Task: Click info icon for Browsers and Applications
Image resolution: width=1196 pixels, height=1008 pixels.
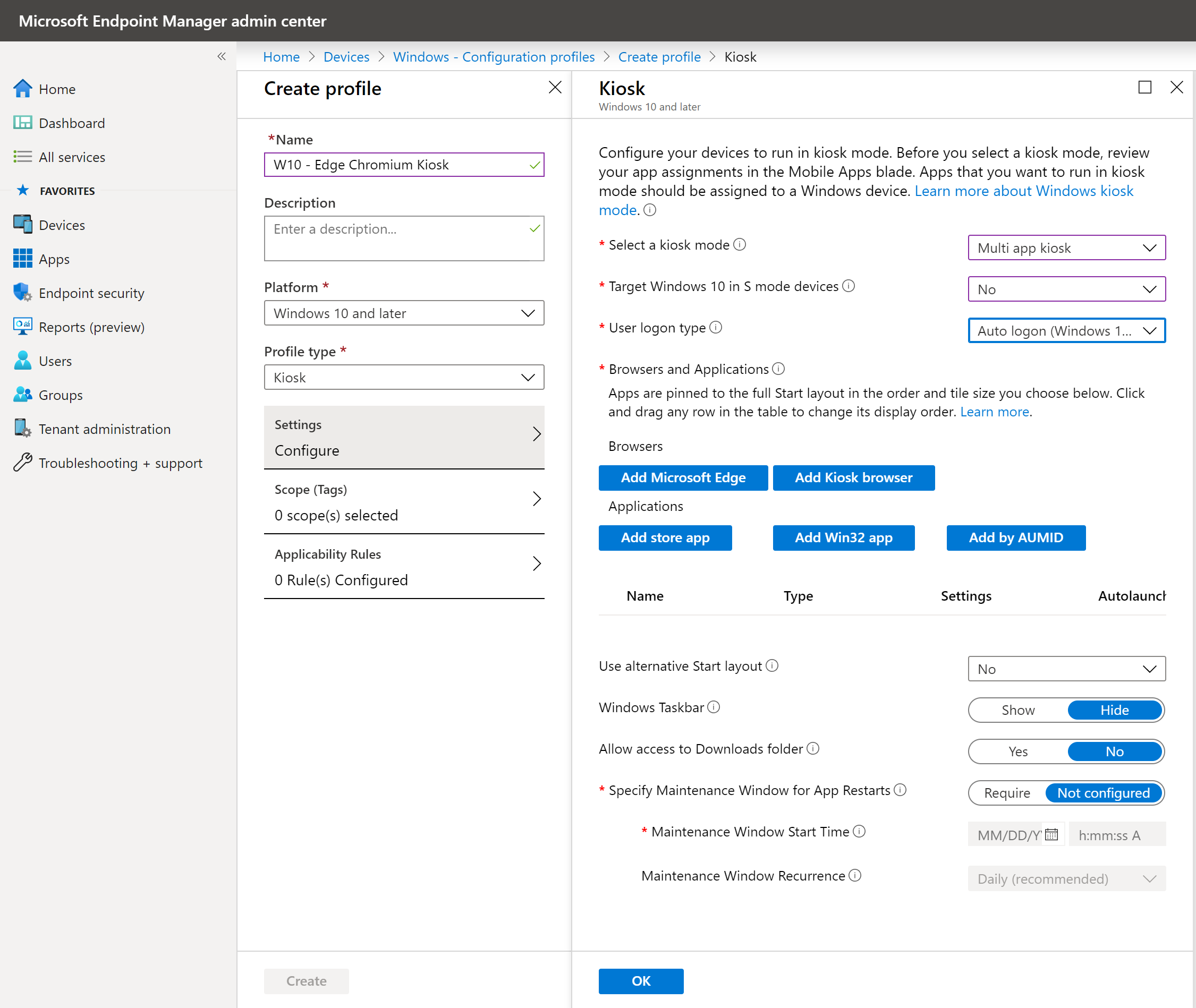Action: [x=778, y=369]
